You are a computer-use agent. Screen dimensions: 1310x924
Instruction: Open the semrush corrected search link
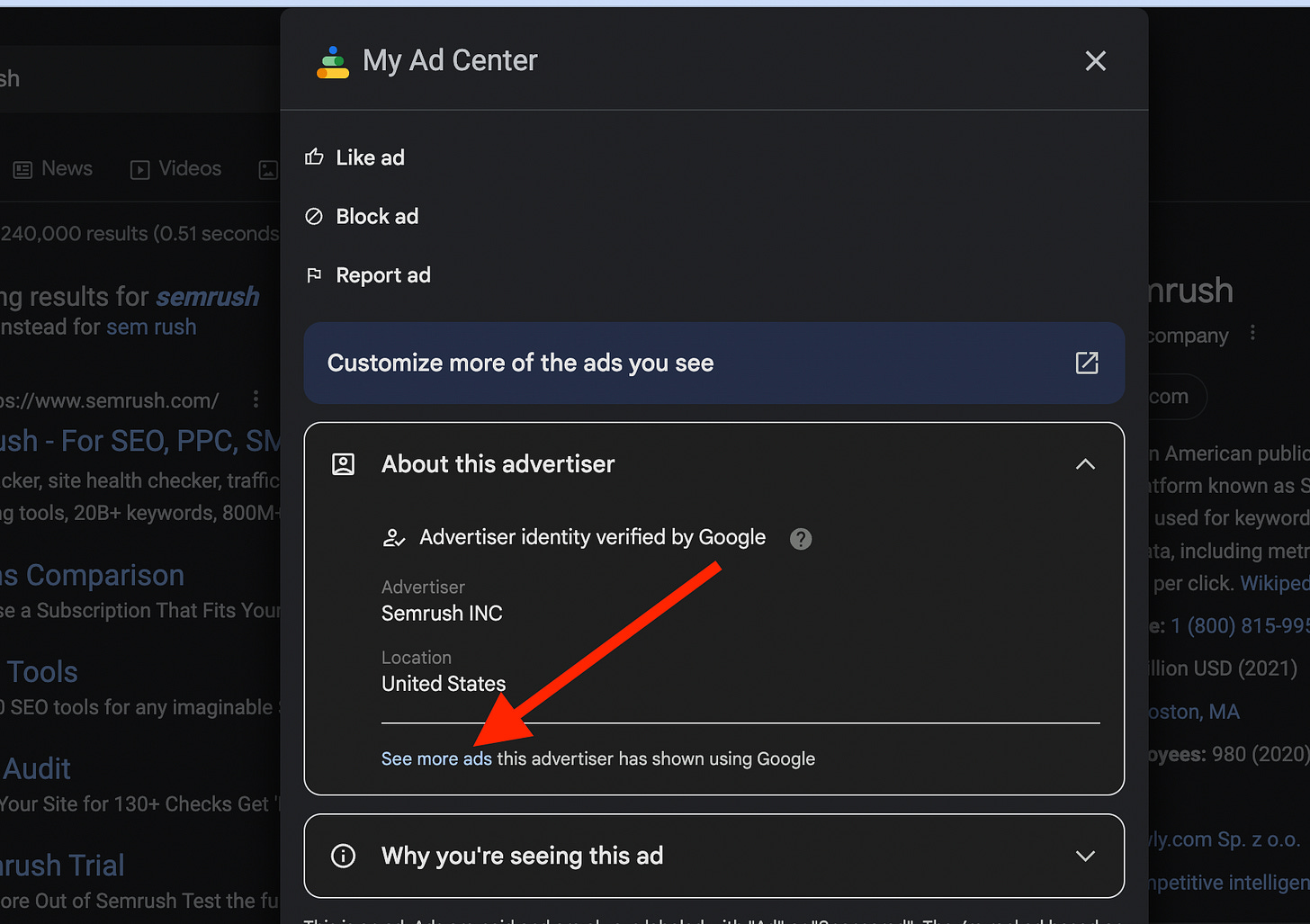coord(208,296)
